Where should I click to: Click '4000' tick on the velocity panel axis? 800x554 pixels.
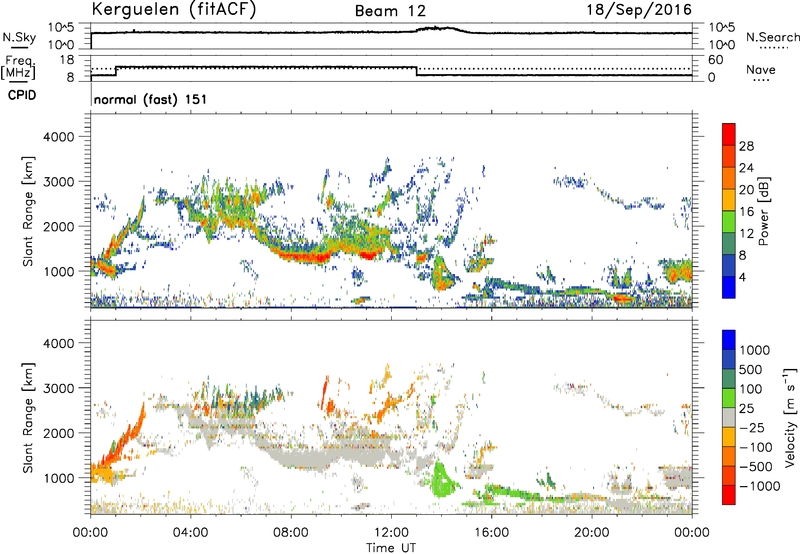pos(58,343)
